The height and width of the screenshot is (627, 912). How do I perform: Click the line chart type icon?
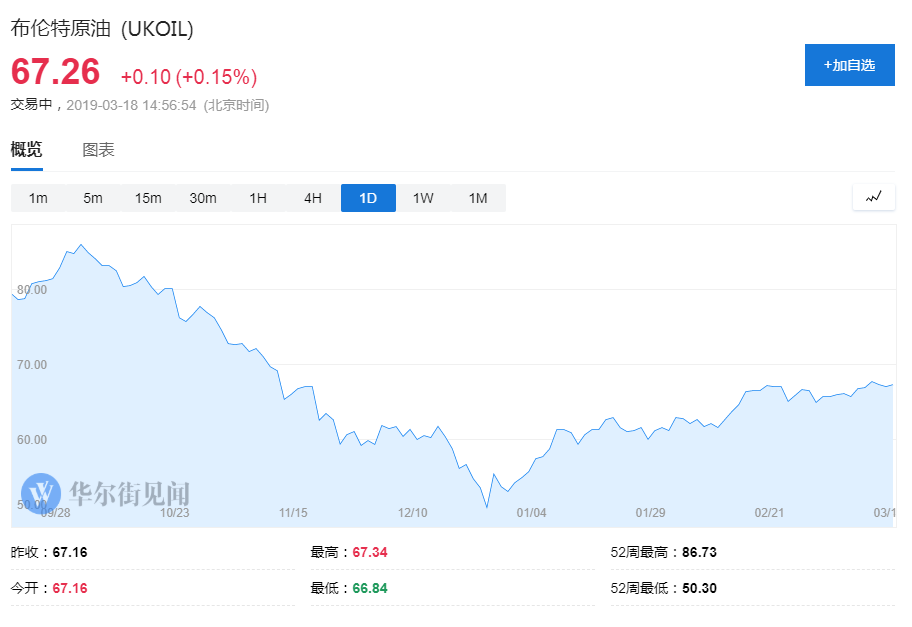(x=873, y=197)
